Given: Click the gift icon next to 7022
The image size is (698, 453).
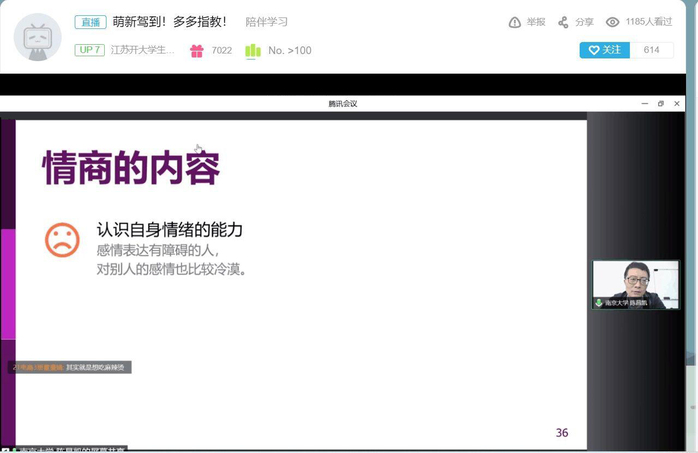Looking at the screenshot, I should [196, 51].
